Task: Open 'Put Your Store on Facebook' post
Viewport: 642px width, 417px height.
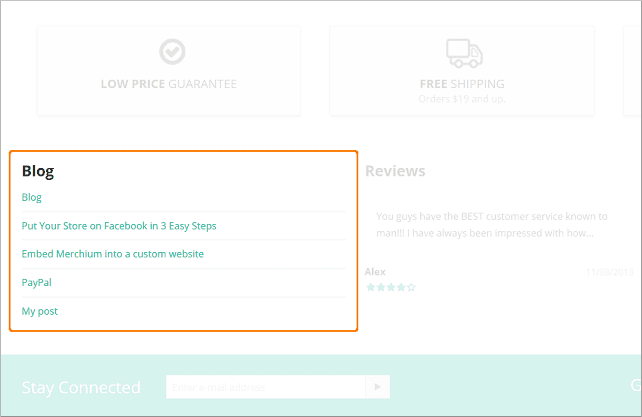Action: coord(119,226)
